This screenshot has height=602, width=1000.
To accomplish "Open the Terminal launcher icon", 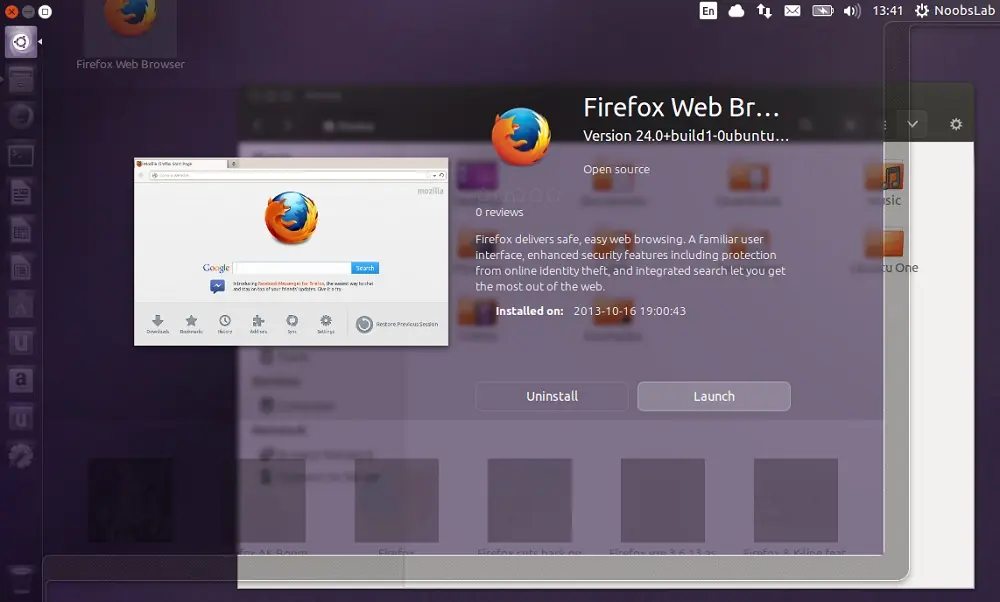I will pyautogui.click(x=21, y=155).
